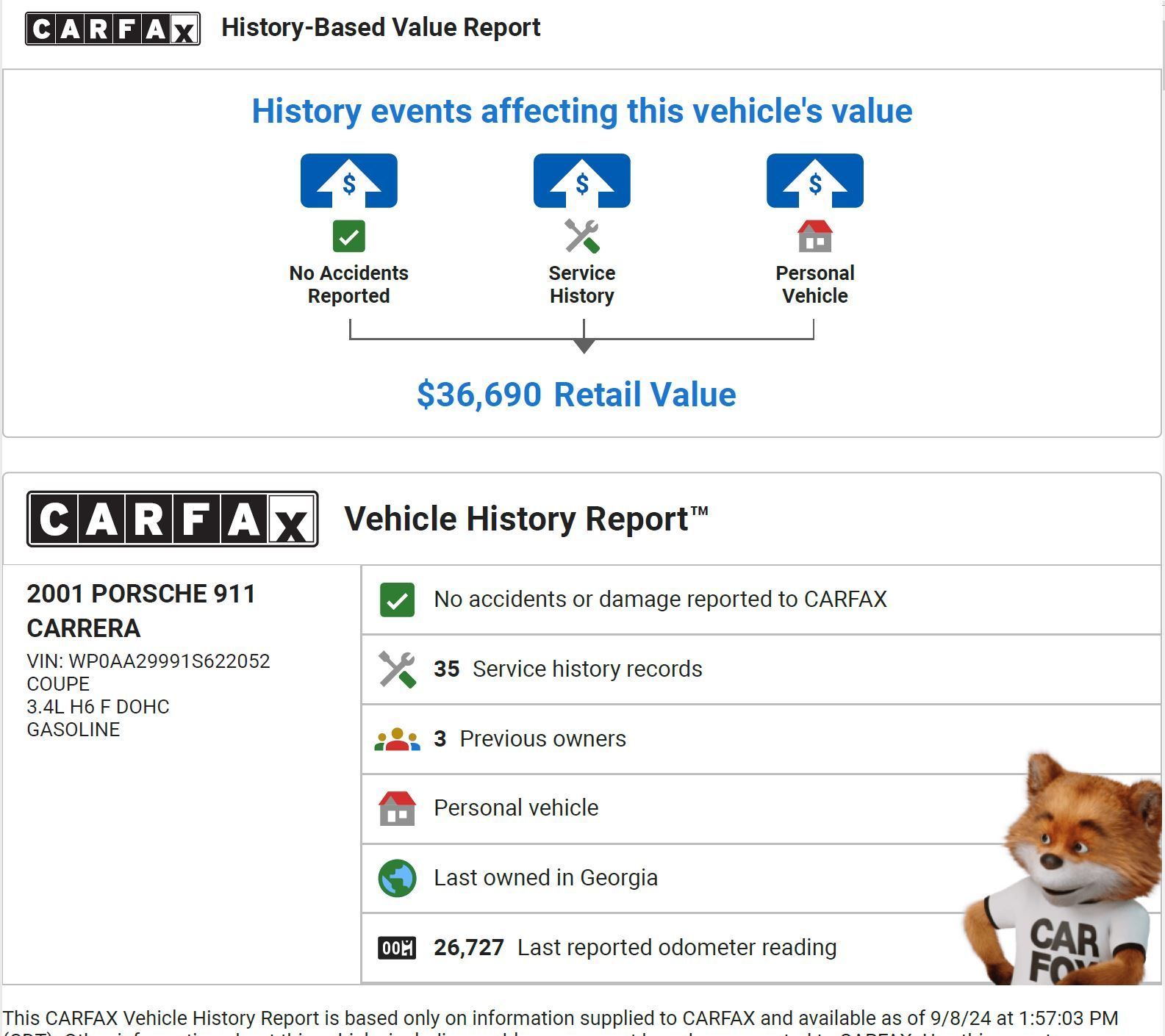
Task: Click the CARFAX logo at top header
Action: pyautogui.click(x=112, y=29)
